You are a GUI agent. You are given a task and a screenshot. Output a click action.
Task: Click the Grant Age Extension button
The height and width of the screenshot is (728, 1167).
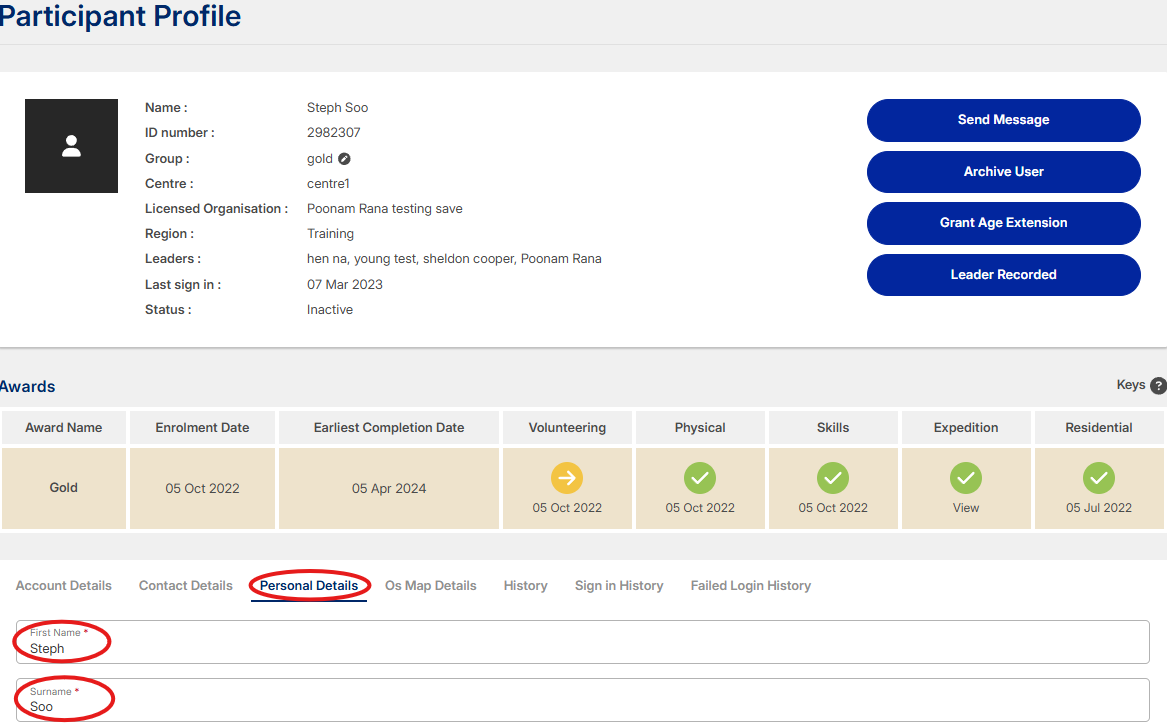click(x=1003, y=223)
